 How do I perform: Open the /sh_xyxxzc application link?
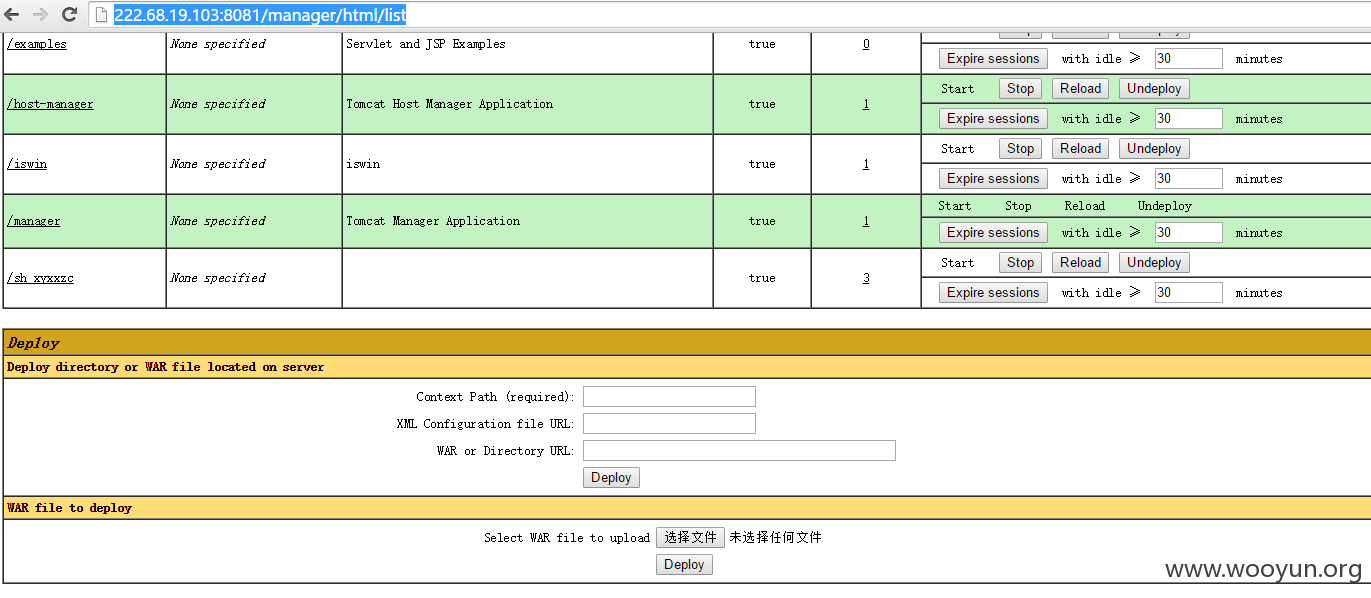(40, 278)
